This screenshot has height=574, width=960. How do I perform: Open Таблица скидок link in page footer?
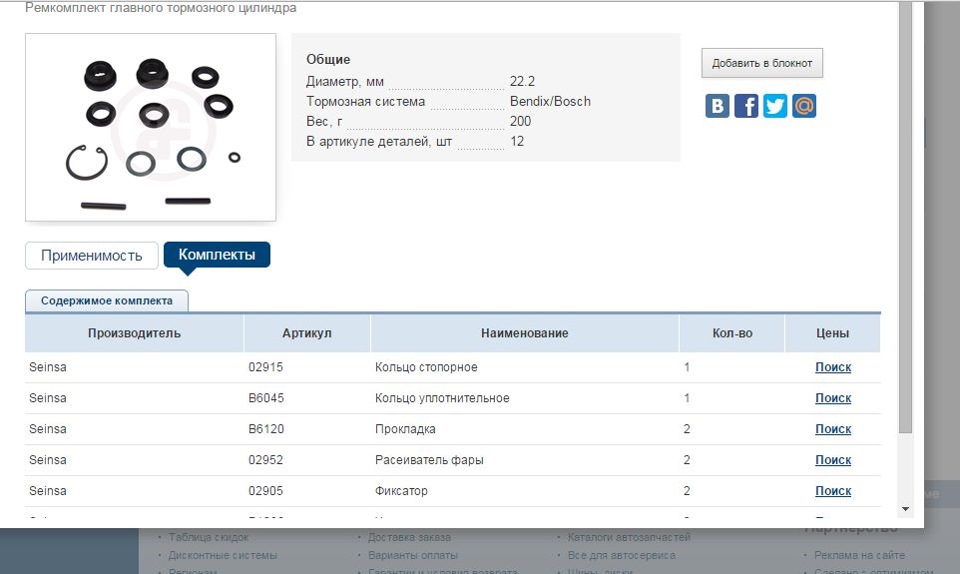click(x=209, y=537)
